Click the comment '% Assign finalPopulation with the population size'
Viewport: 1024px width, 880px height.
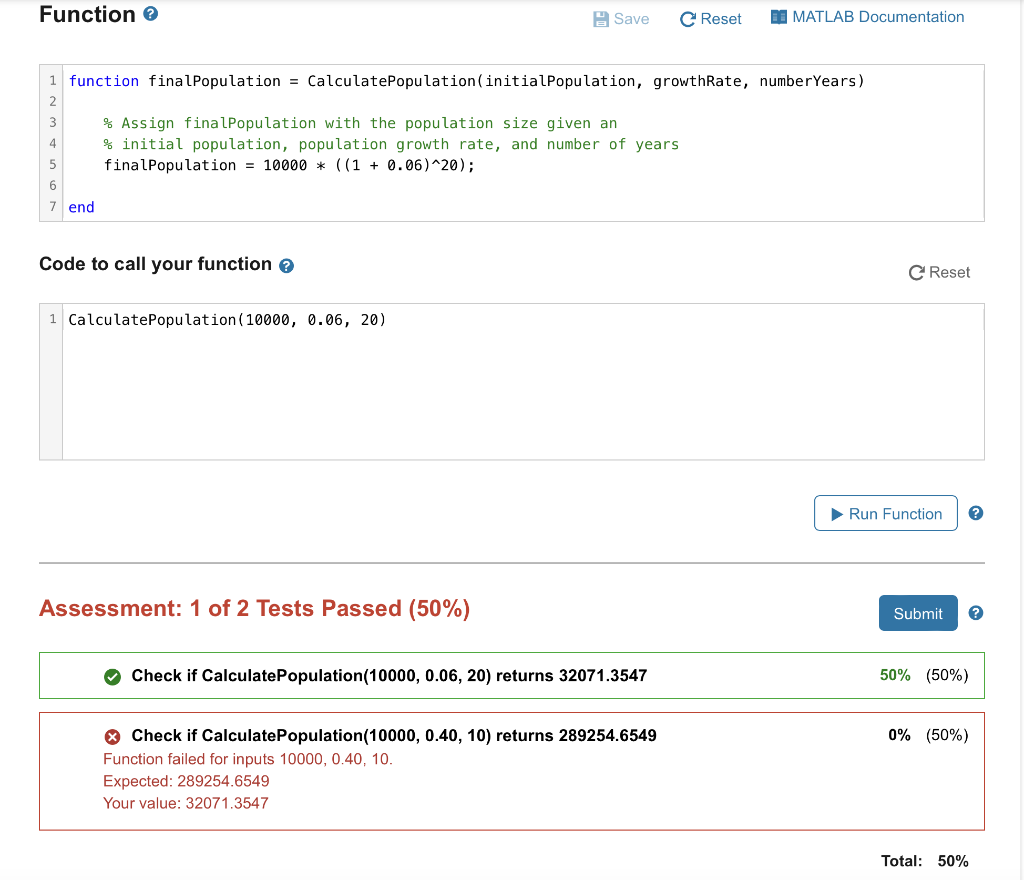[360, 123]
